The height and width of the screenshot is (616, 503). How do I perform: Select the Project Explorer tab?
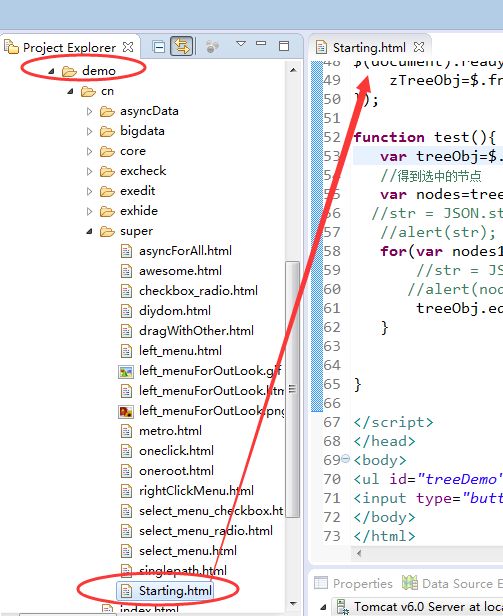[69, 48]
